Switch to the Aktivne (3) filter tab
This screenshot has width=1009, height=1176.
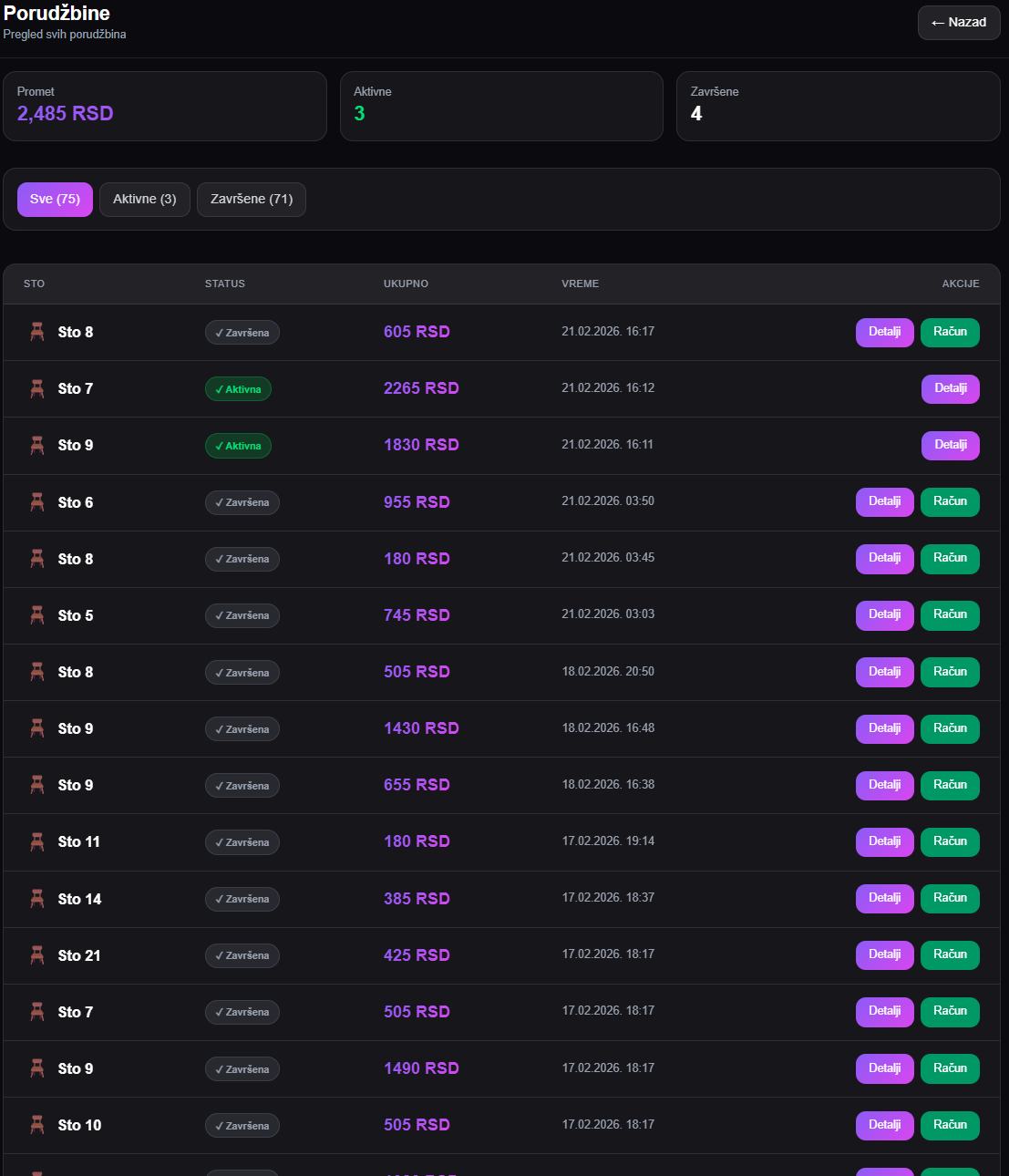[145, 200]
